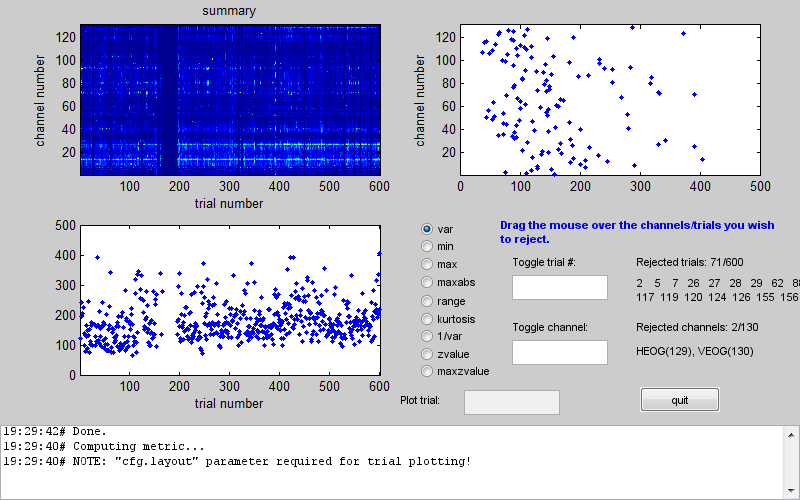Click the rejected trials number list
800x500 pixels.
pos(717,290)
